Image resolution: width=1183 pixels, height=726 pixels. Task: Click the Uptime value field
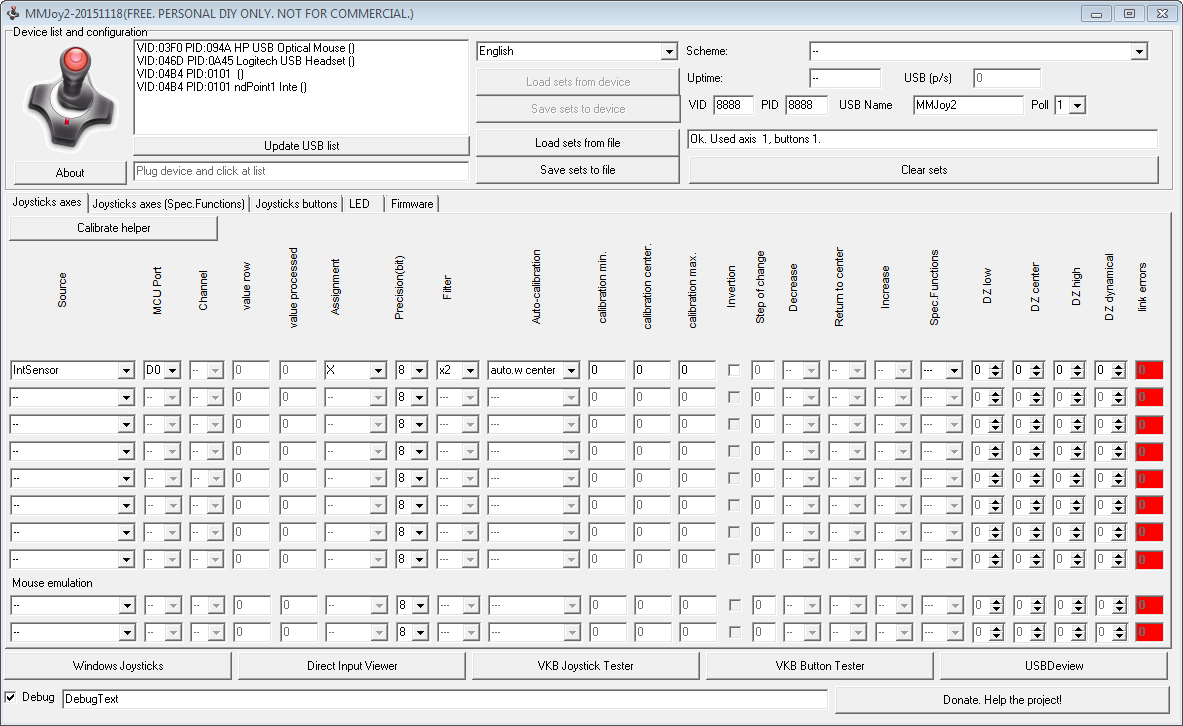845,78
